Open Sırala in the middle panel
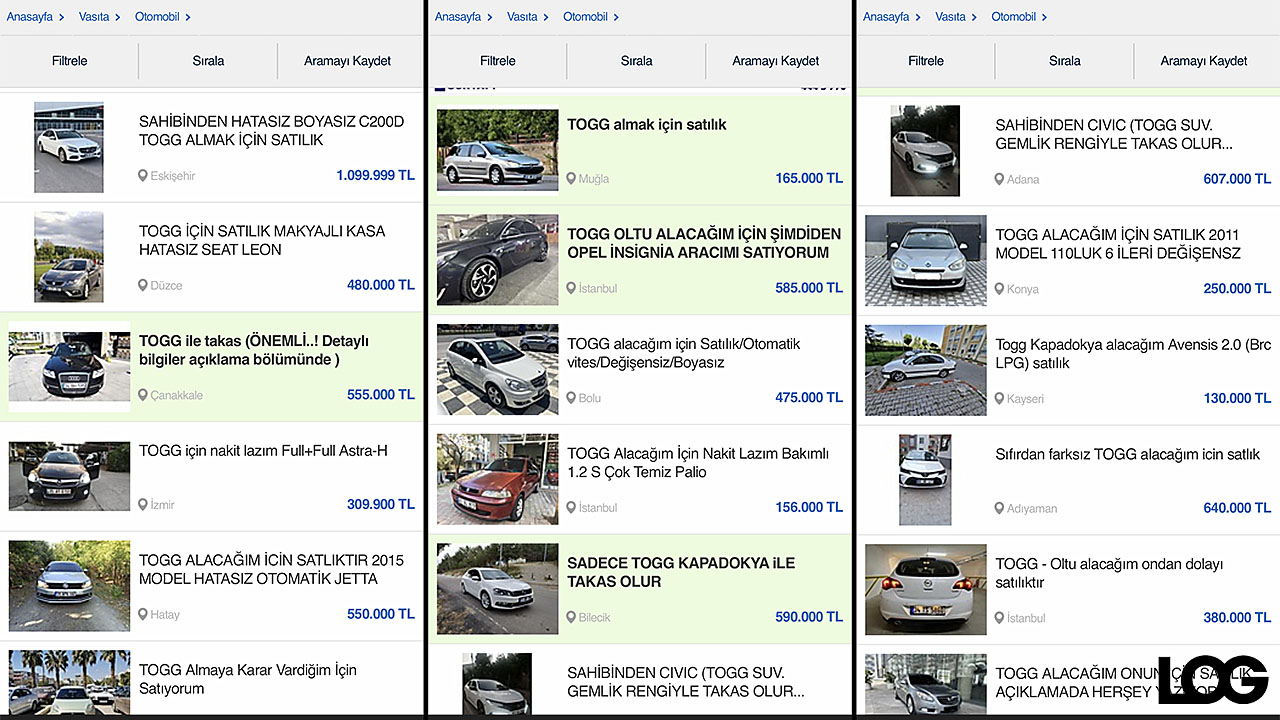 tap(636, 61)
